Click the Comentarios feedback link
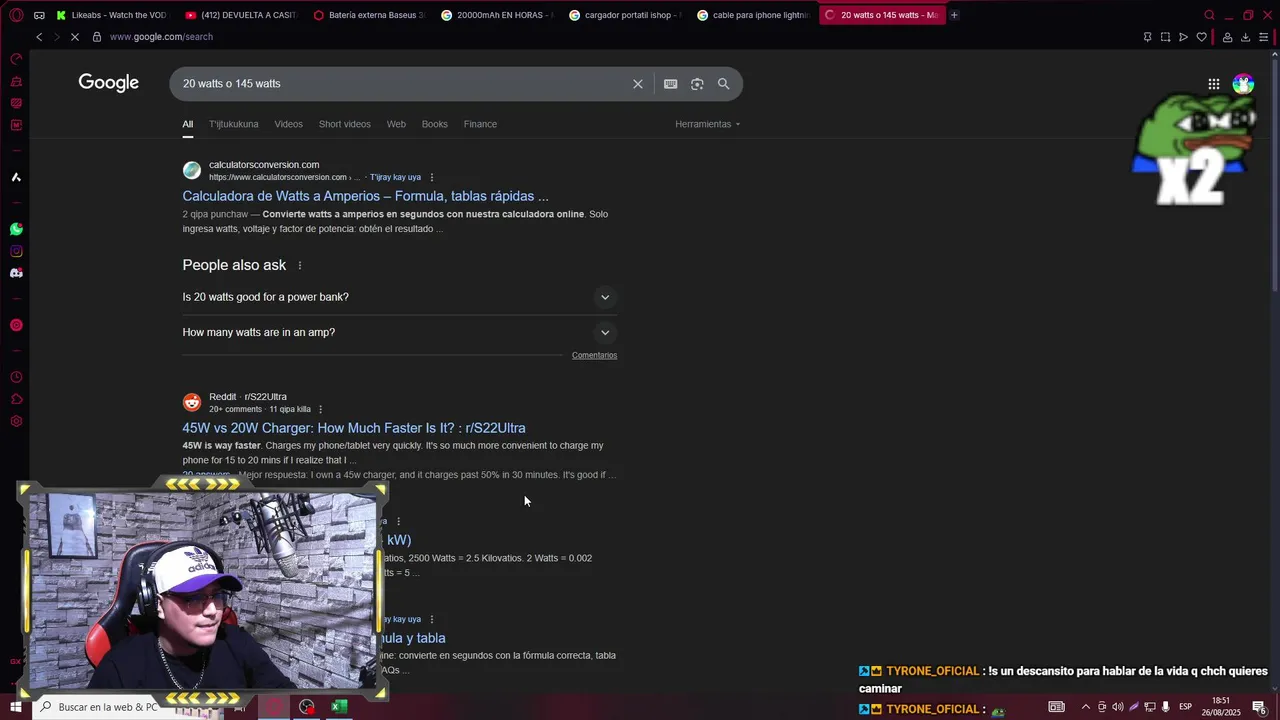Viewport: 1280px width, 720px height. [x=594, y=355]
